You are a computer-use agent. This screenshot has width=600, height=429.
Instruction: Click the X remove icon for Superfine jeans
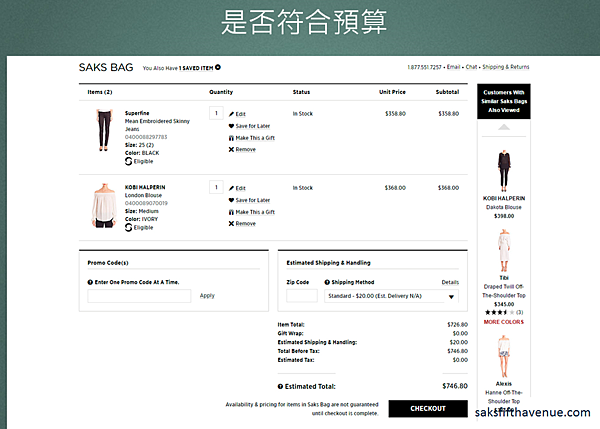(x=231, y=150)
